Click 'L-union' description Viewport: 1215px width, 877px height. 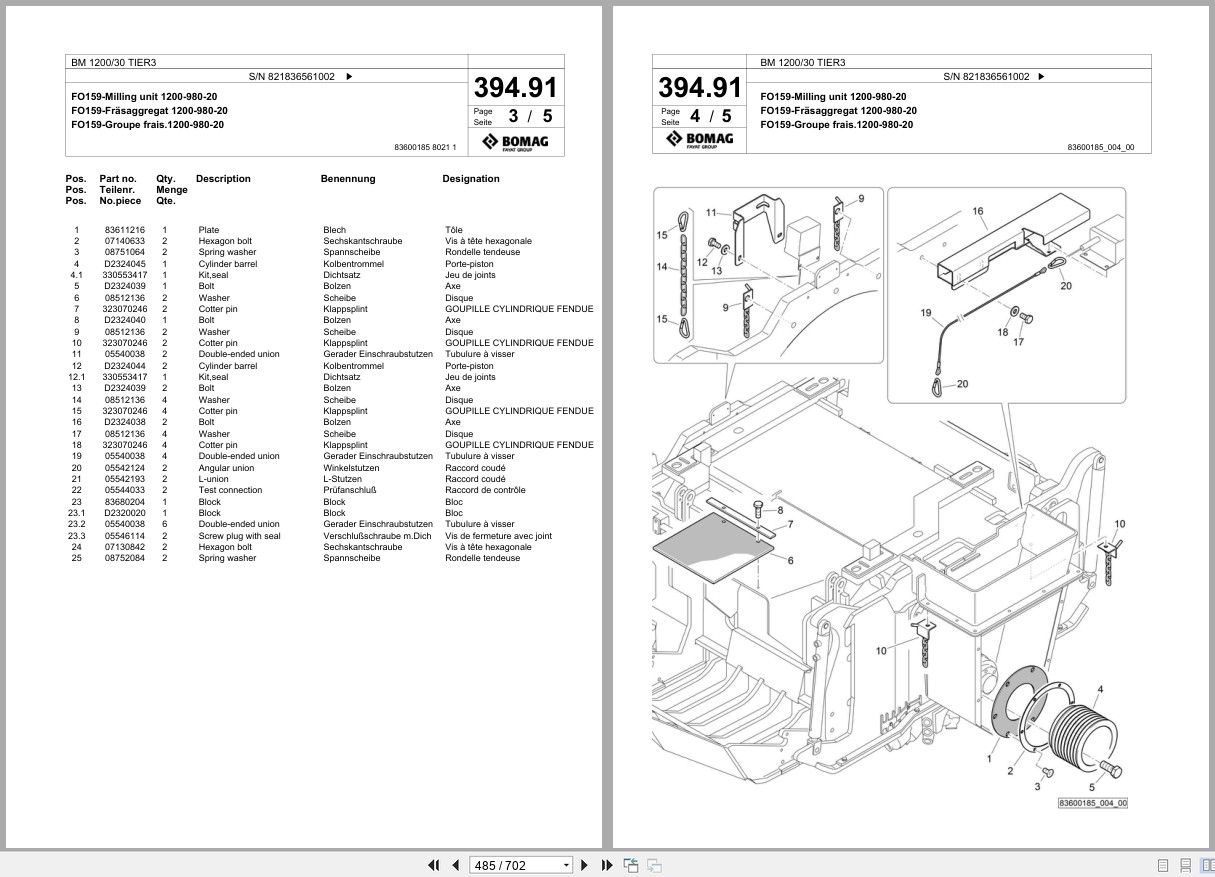coord(213,479)
